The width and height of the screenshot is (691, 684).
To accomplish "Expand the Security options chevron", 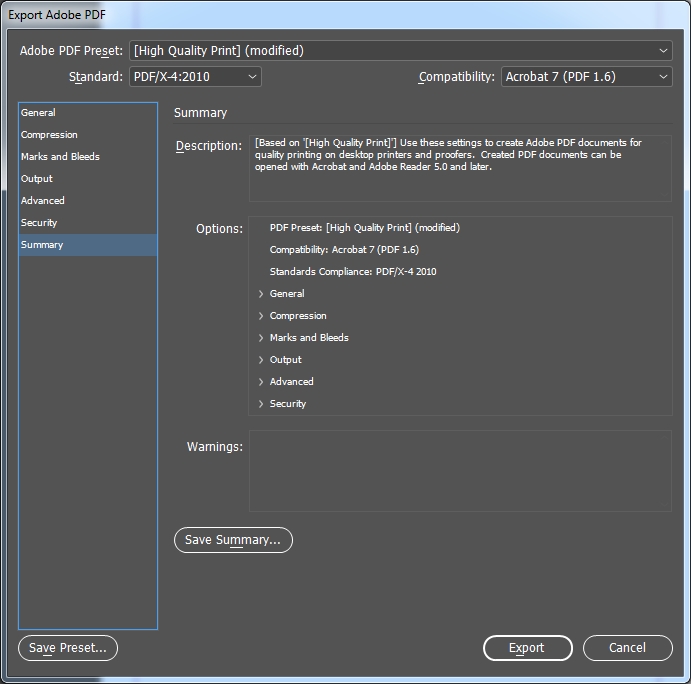I will [261, 404].
